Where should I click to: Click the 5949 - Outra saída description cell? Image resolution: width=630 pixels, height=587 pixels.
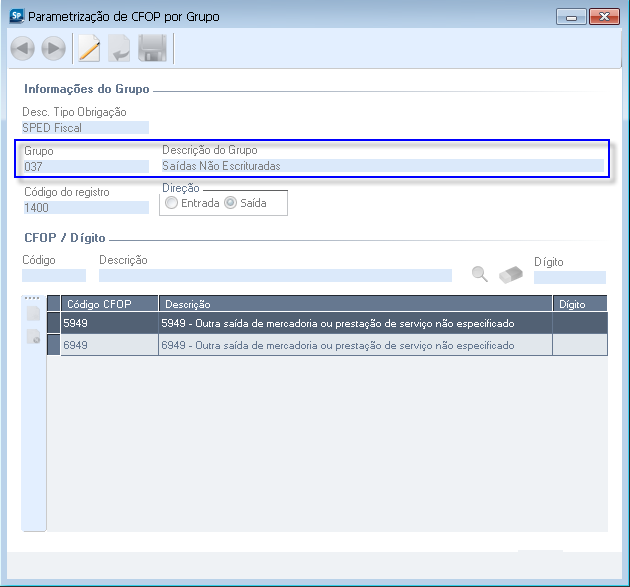[x=356, y=323]
